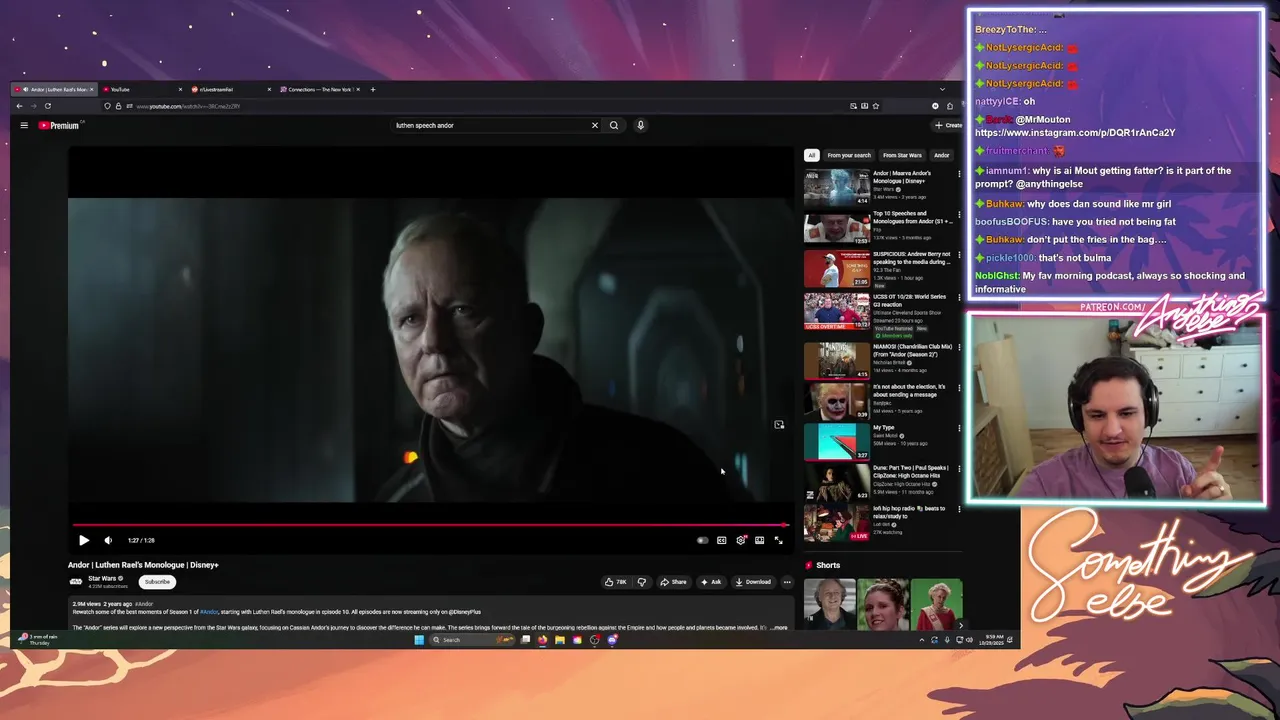This screenshot has height=720, width=1280.
Task: Switch to the Connections New York Times tab
Action: click(x=320, y=89)
